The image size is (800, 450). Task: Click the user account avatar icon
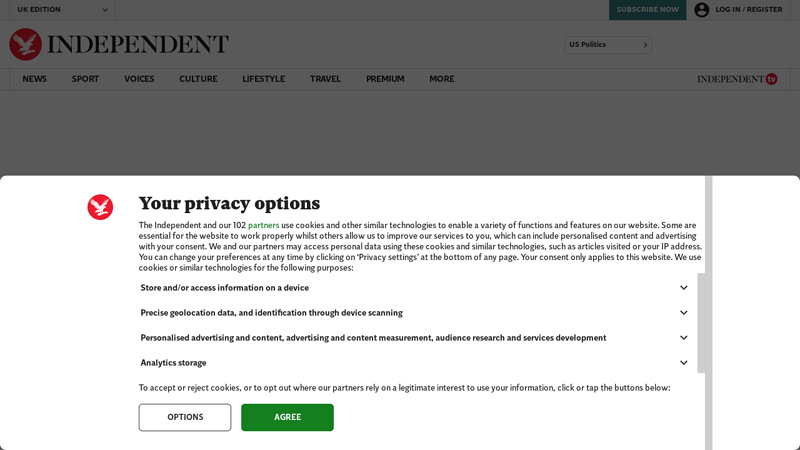(702, 10)
